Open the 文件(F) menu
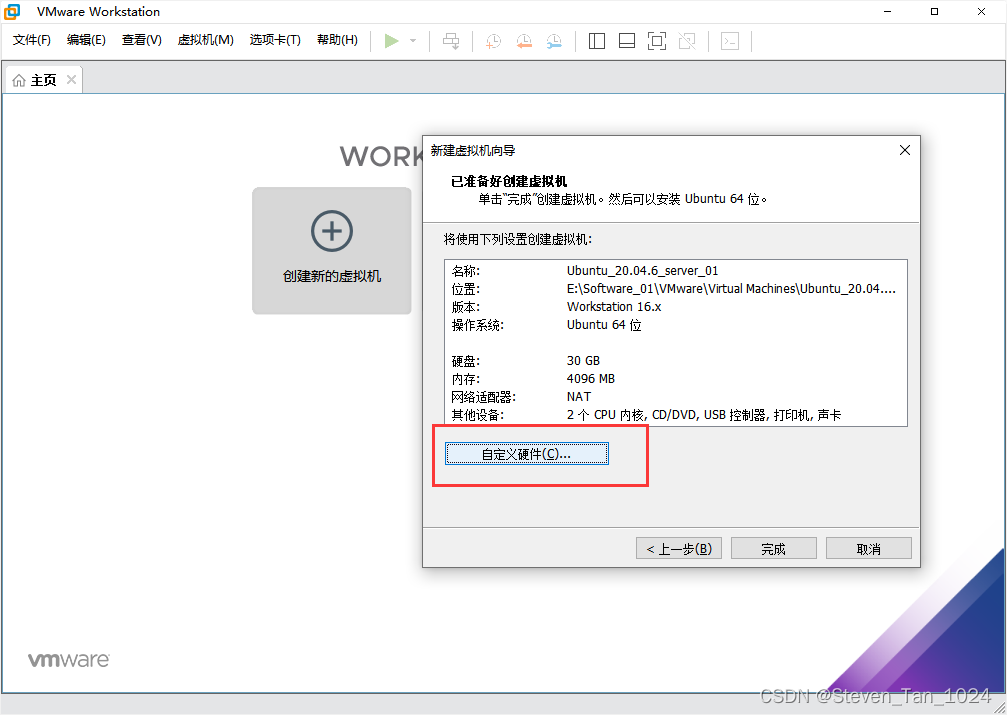The width and height of the screenshot is (1007, 715). (31, 40)
